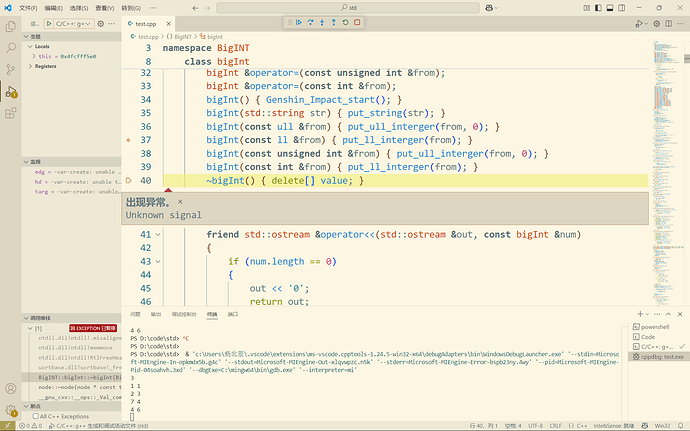Toggle the All C++ Exceptions checkbox
Viewport: 690px width, 431px height.
pyautogui.click(x=36, y=416)
